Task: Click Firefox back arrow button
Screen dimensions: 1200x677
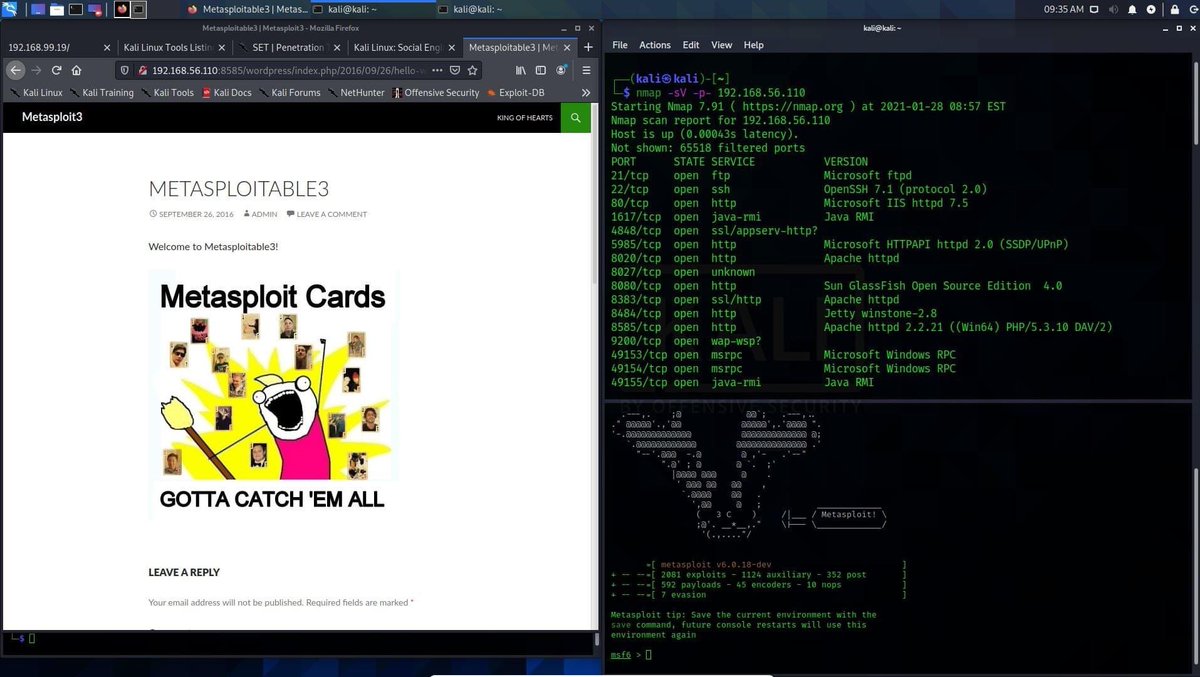Action: pos(15,70)
